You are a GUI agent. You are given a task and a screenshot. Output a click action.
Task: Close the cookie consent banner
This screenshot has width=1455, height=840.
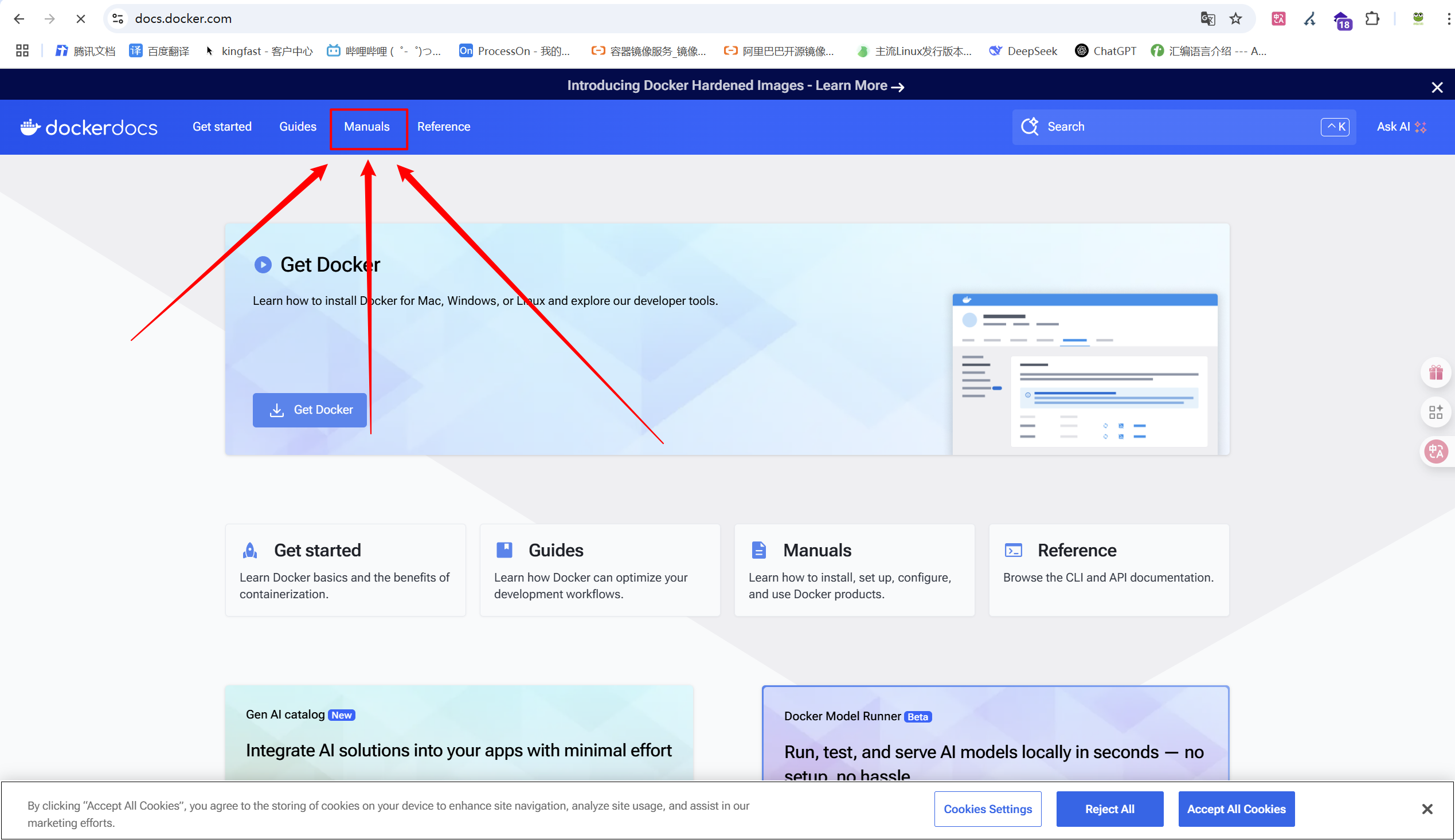point(1427,810)
